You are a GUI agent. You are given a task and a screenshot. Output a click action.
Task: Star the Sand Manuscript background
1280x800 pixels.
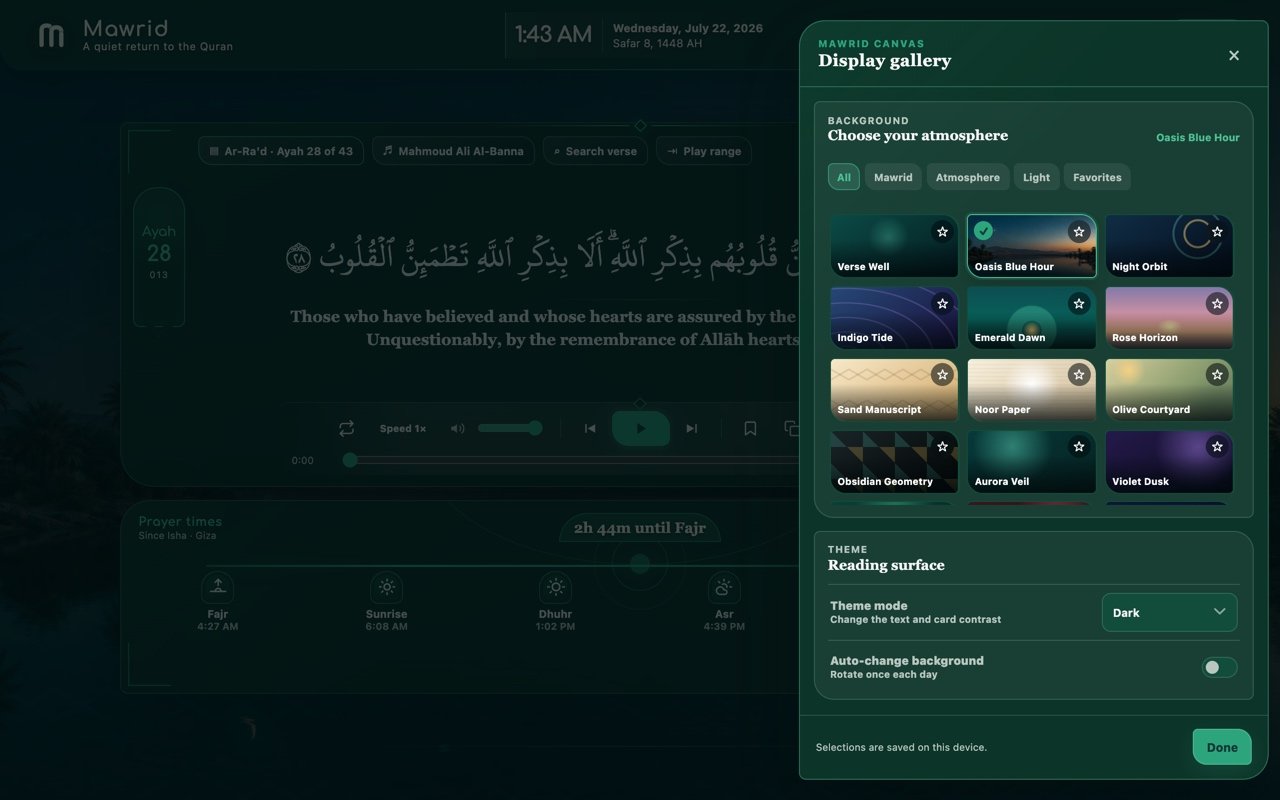942,375
